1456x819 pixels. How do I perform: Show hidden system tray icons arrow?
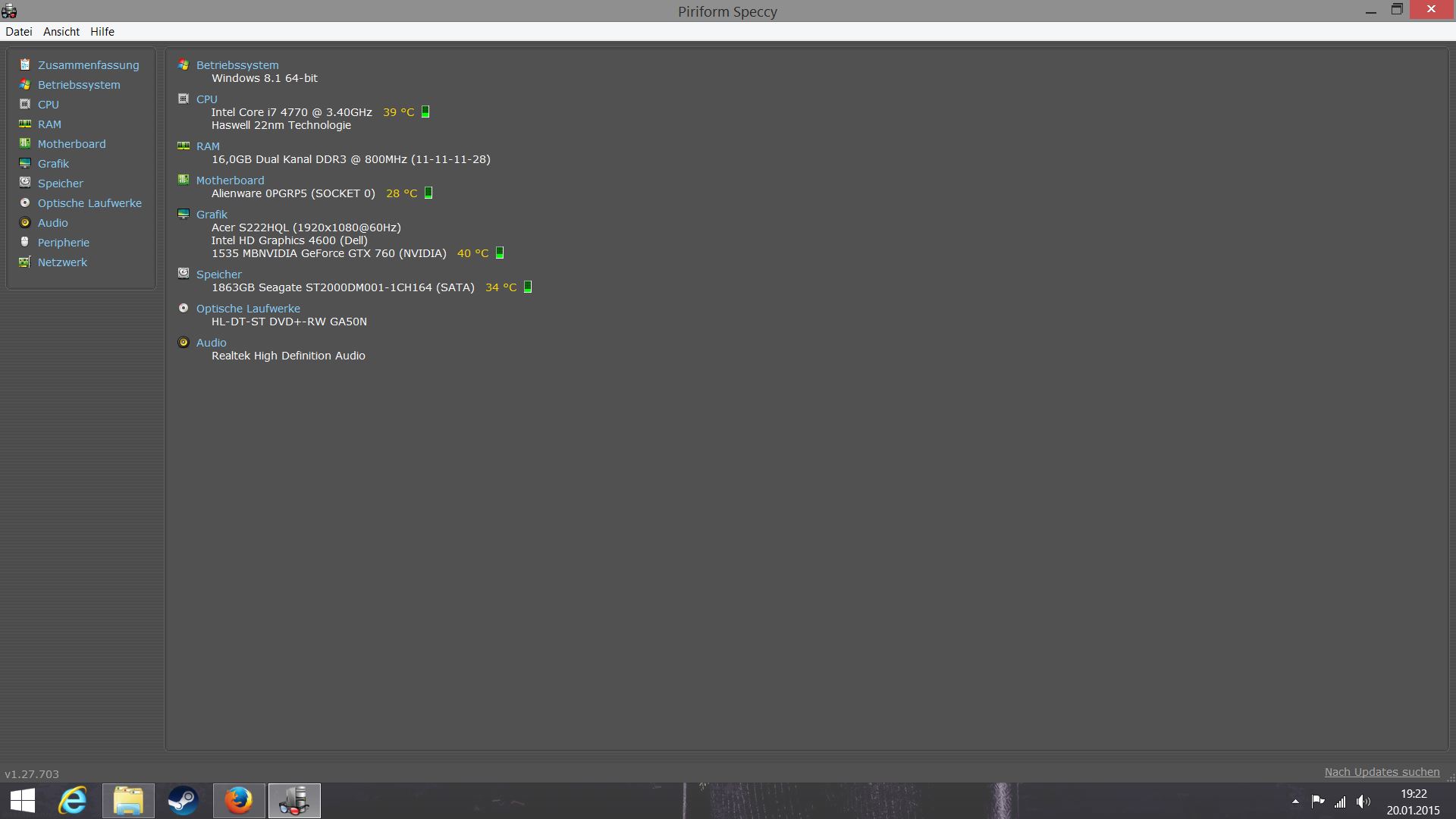pos(1295,802)
